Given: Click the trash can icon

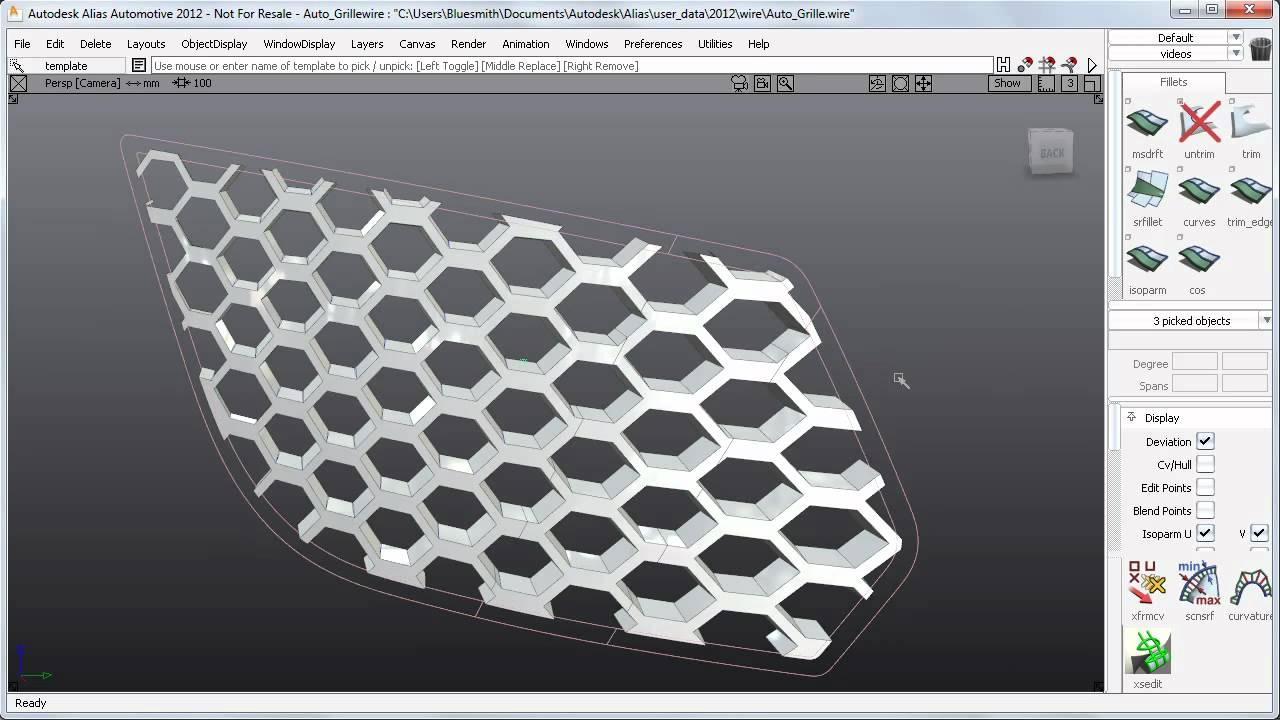Looking at the screenshot, I should pyautogui.click(x=1260, y=50).
